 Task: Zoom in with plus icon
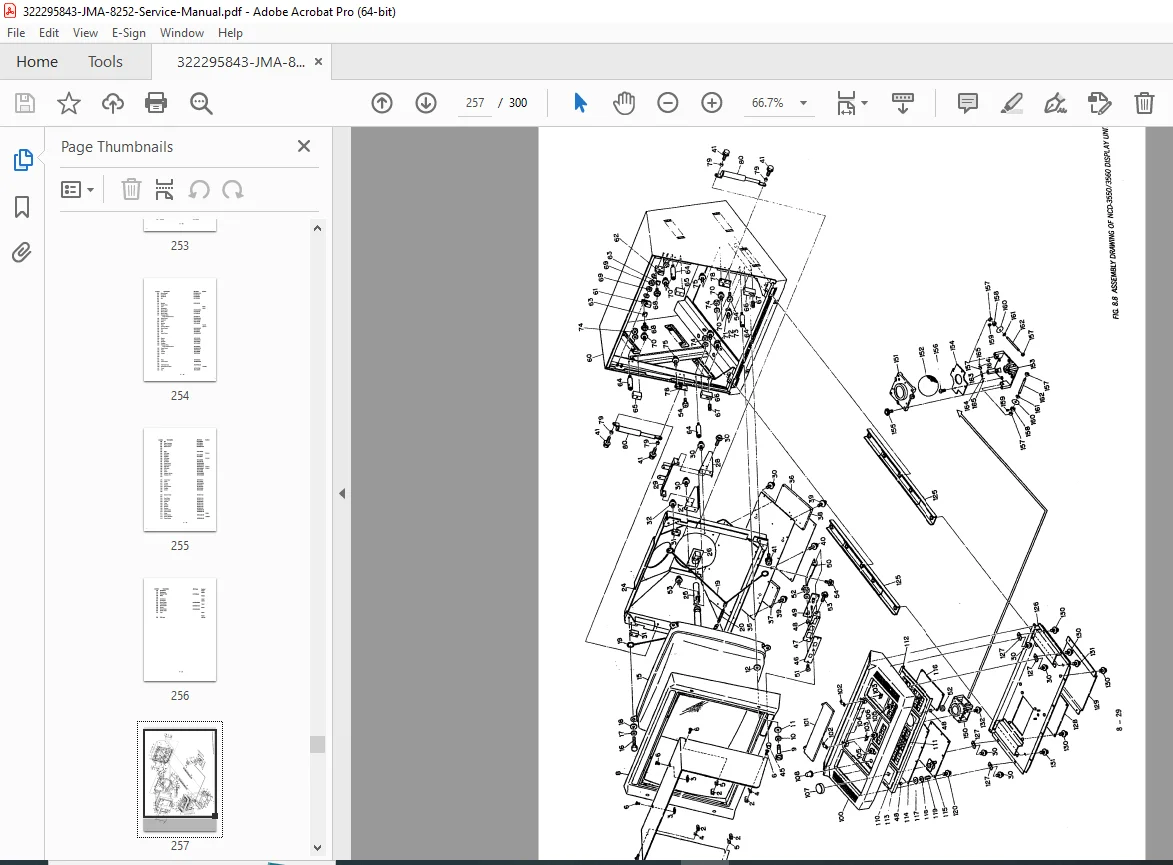pos(711,103)
